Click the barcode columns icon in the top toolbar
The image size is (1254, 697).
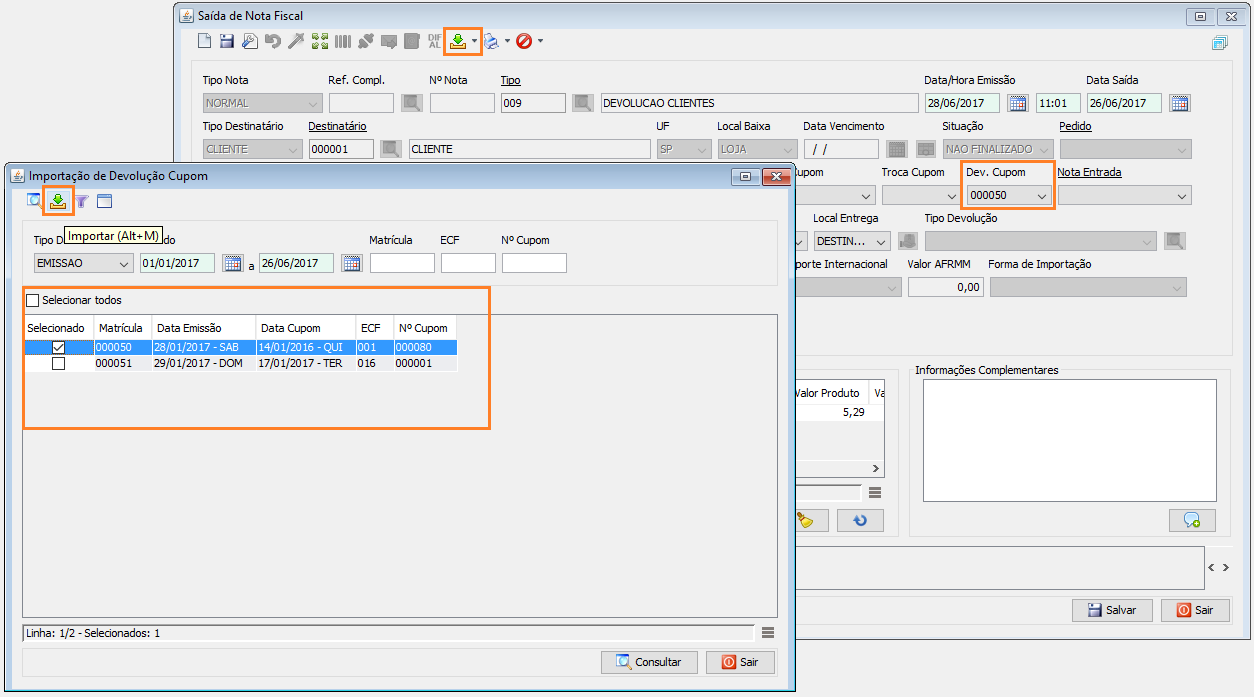(343, 41)
